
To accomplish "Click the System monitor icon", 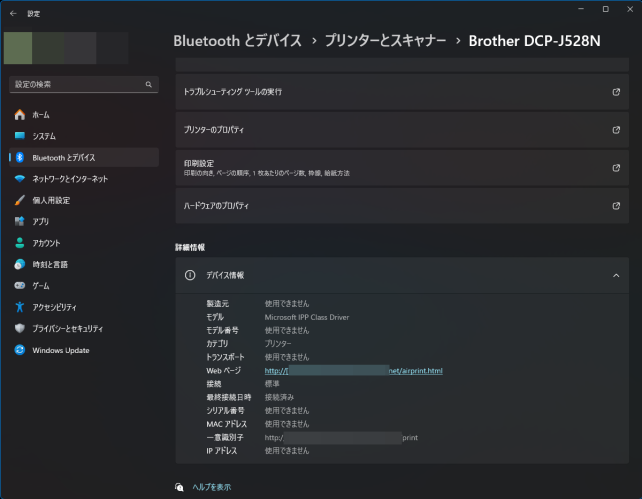I will (x=20, y=135).
